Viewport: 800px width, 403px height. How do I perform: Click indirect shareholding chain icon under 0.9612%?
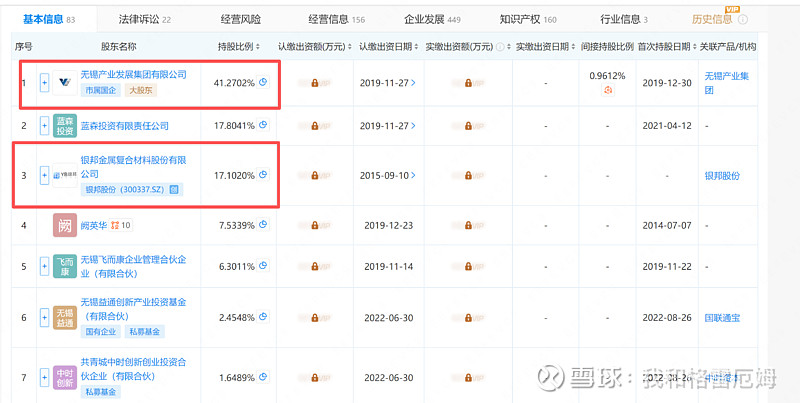click(x=607, y=90)
